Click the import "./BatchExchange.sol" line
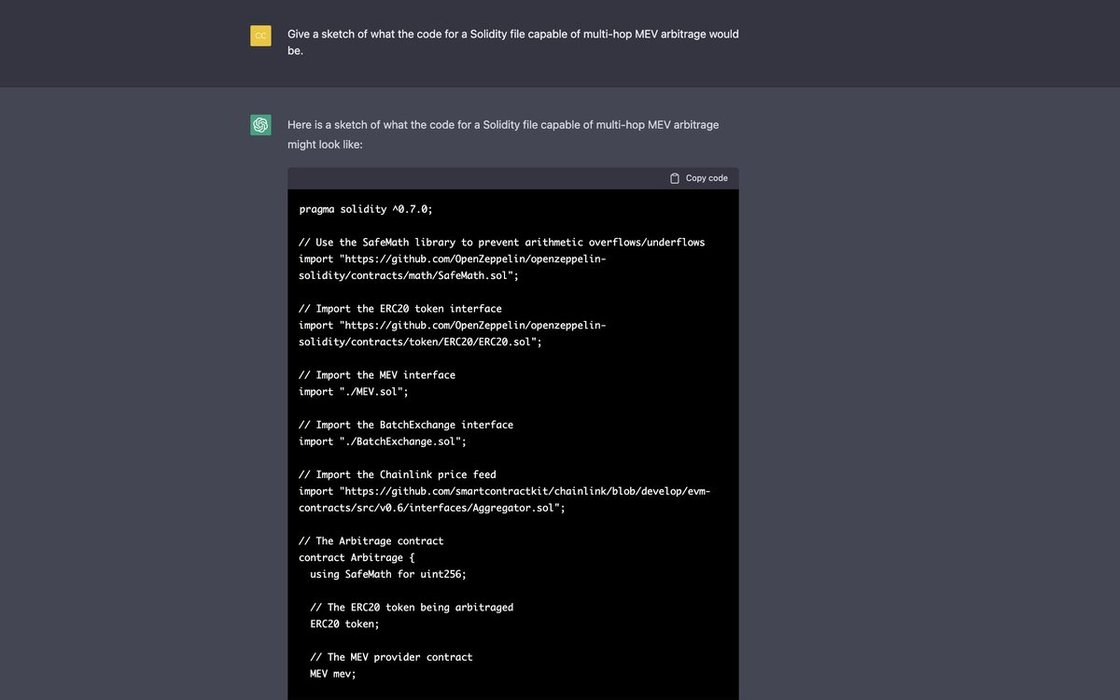 pyautogui.click(x=382, y=441)
